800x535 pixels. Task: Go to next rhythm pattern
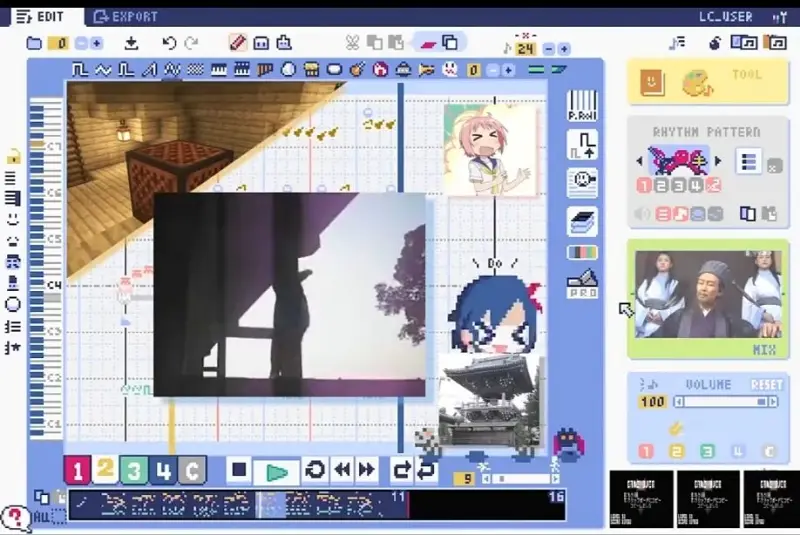pos(718,161)
